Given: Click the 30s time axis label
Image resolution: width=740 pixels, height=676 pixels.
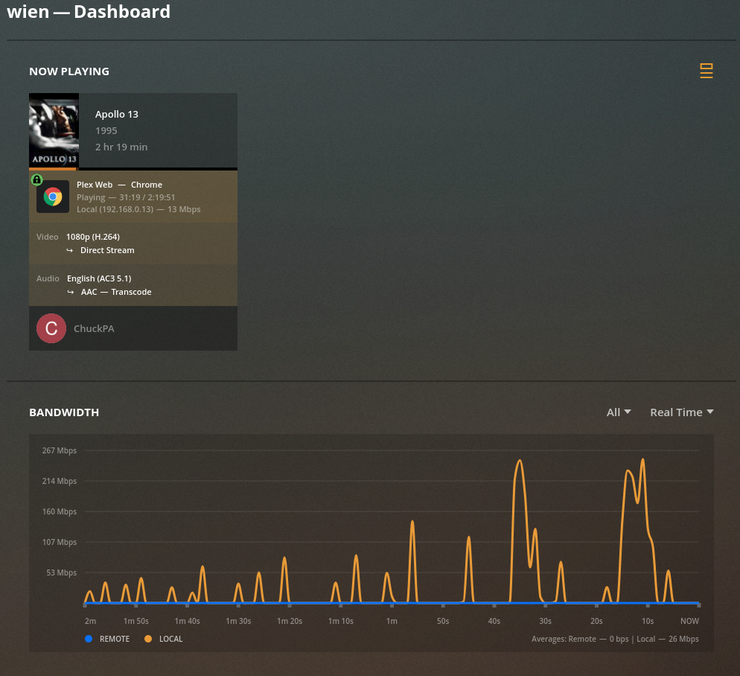Looking at the screenshot, I should pos(545,621).
